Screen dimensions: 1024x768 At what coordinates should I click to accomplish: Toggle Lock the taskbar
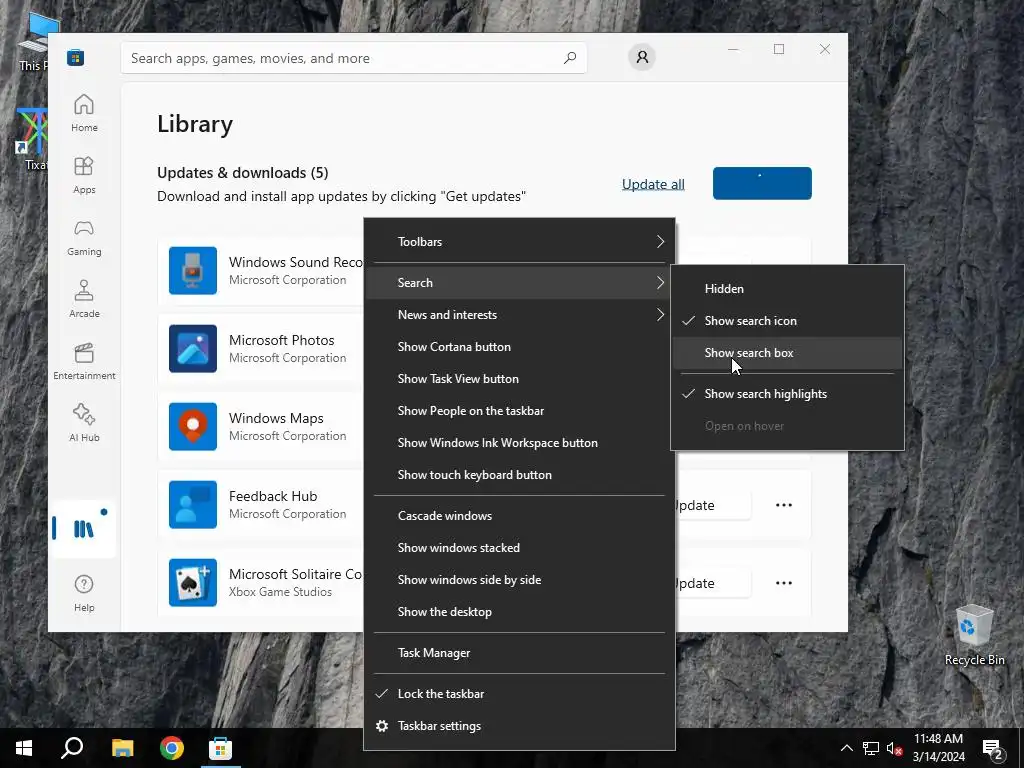519,694
